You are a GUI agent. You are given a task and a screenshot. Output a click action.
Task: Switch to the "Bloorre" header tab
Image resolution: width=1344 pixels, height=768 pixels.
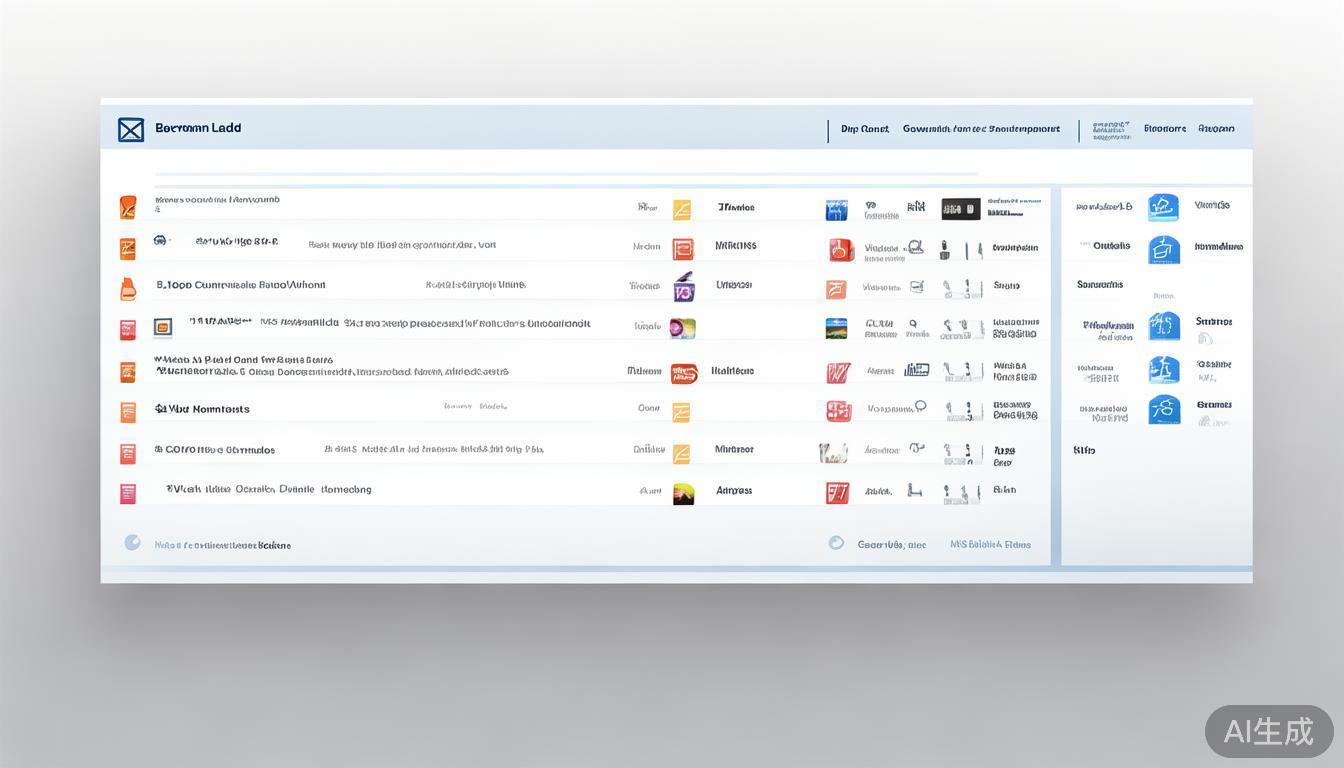point(1165,129)
